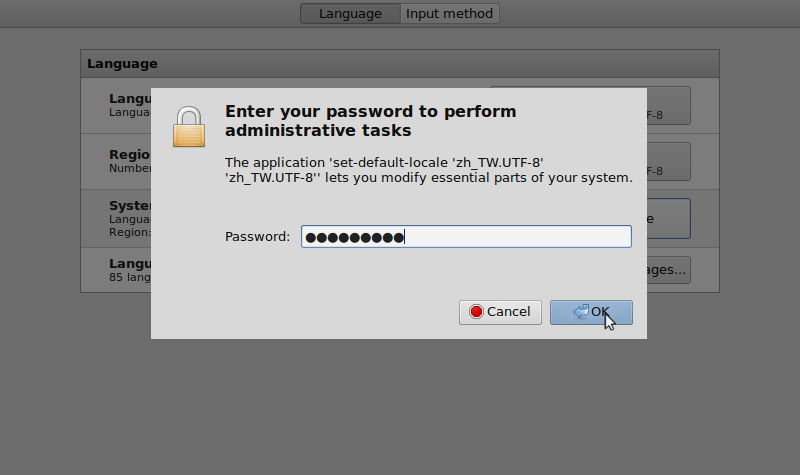Open the Input method tab
This screenshot has width=800, height=475.
tap(449, 14)
